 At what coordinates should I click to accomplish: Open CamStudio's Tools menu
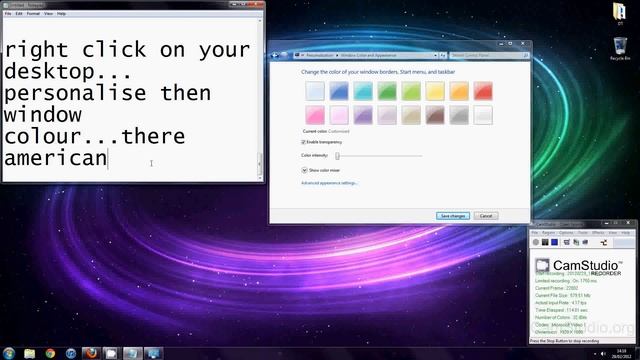click(x=583, y=233)
